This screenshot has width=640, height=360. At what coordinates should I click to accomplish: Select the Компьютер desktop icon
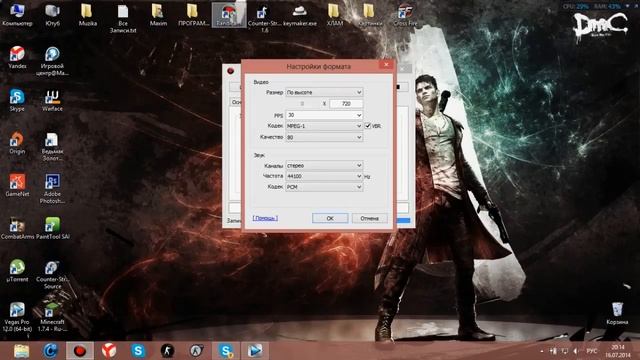point(17,15)
